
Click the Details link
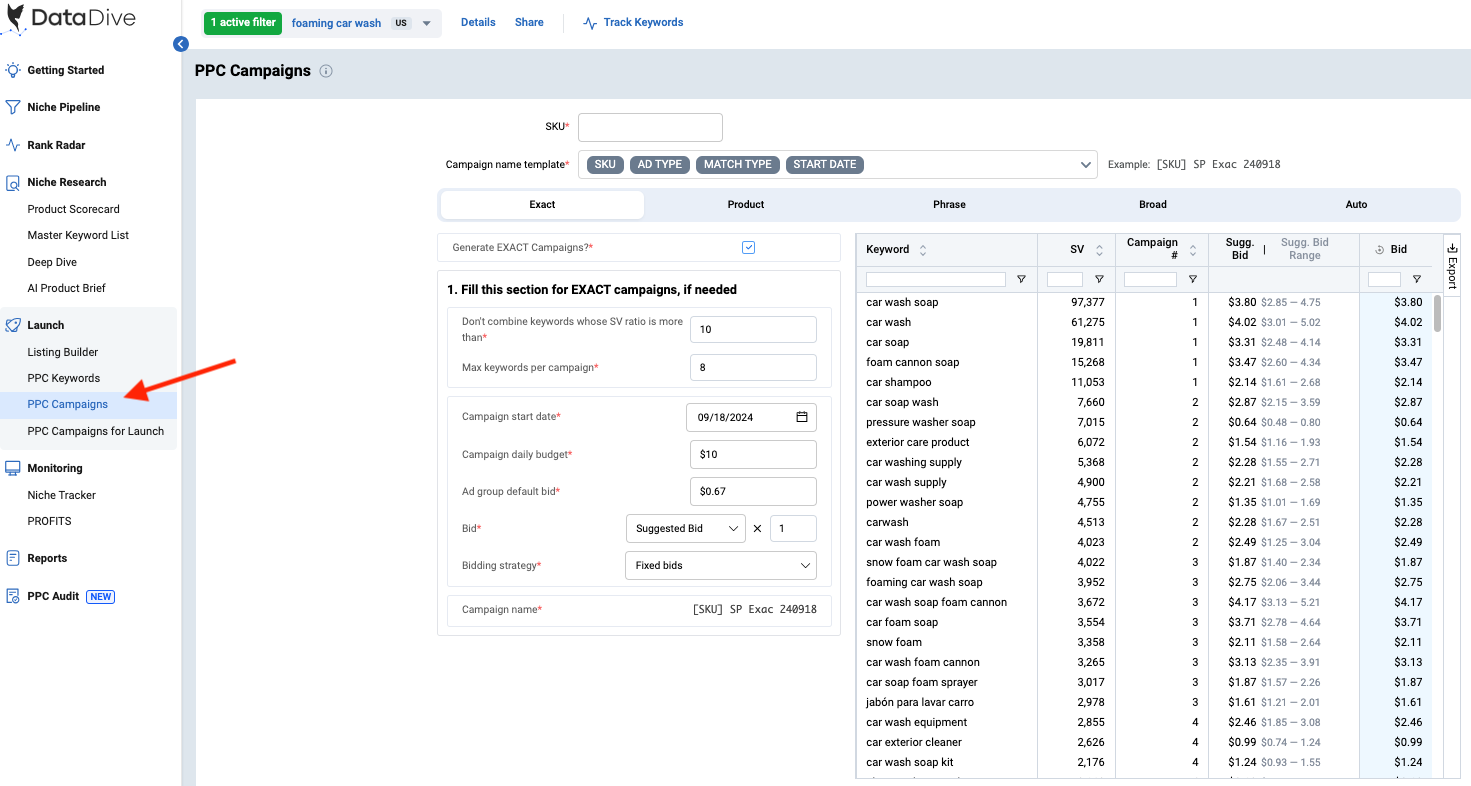tap(478, 22)
